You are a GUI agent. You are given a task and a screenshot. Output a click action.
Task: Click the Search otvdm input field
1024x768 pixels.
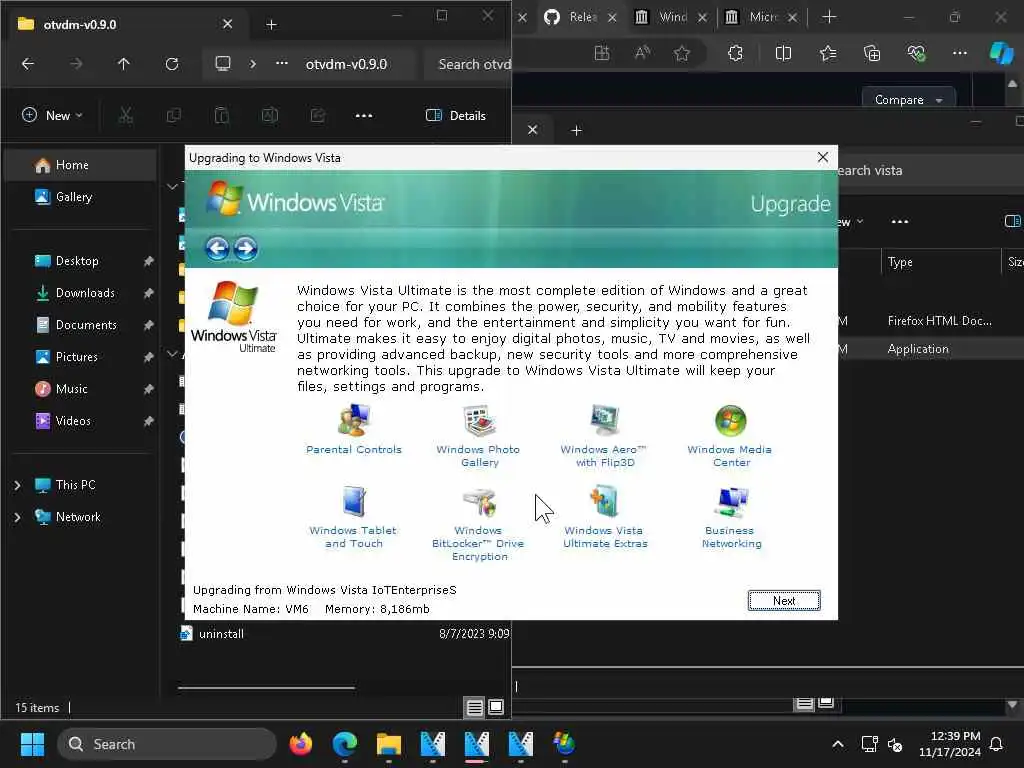click(468, 64)
